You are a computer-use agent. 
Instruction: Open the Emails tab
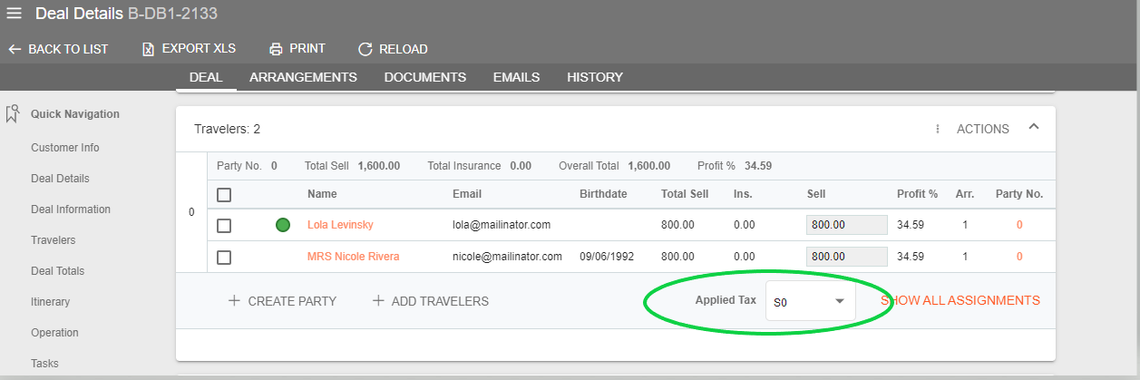click(516, 77)
